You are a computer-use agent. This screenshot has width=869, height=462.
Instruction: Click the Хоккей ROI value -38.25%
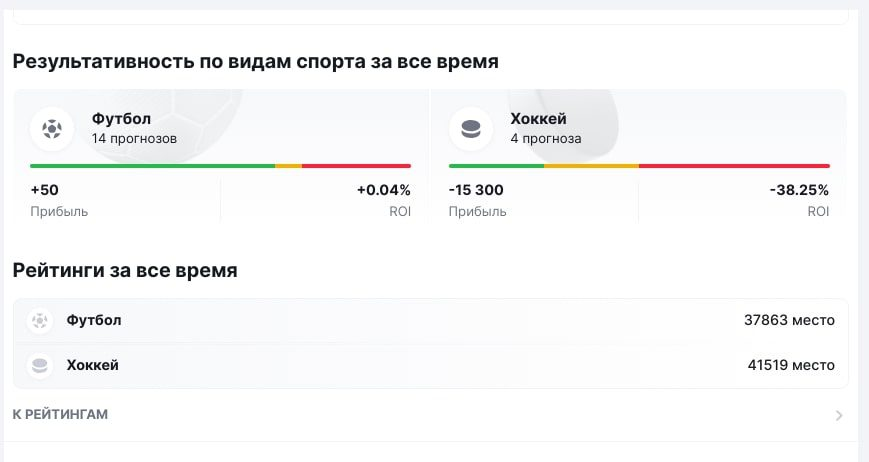click(x=799, y=190)
